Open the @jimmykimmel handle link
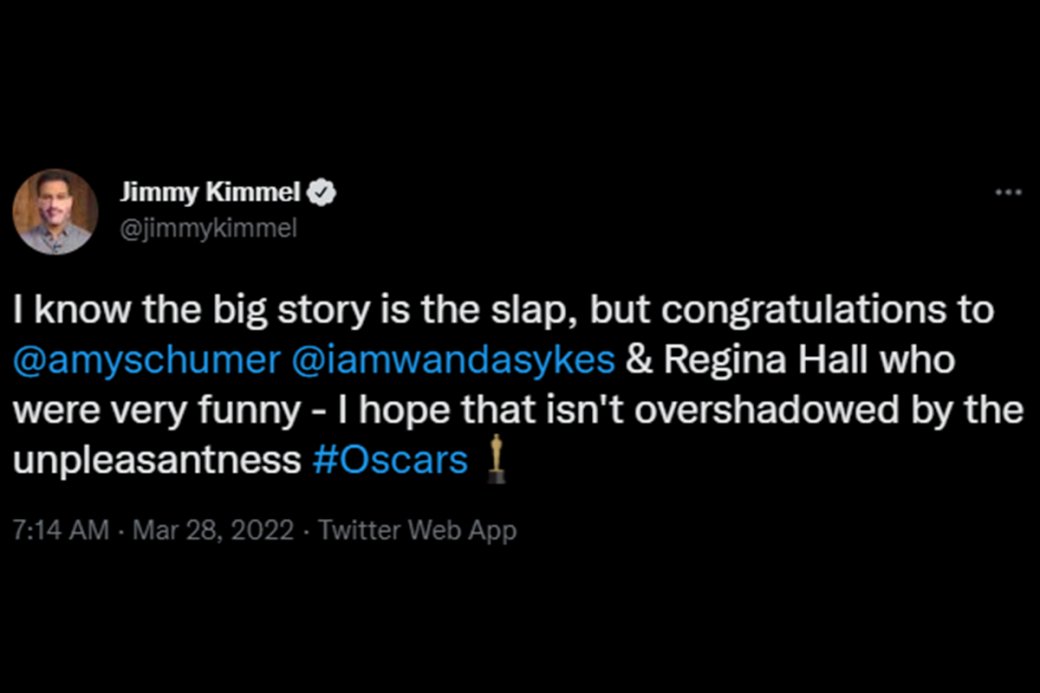This screenshot has width=1040, height=693. point(208,229)
